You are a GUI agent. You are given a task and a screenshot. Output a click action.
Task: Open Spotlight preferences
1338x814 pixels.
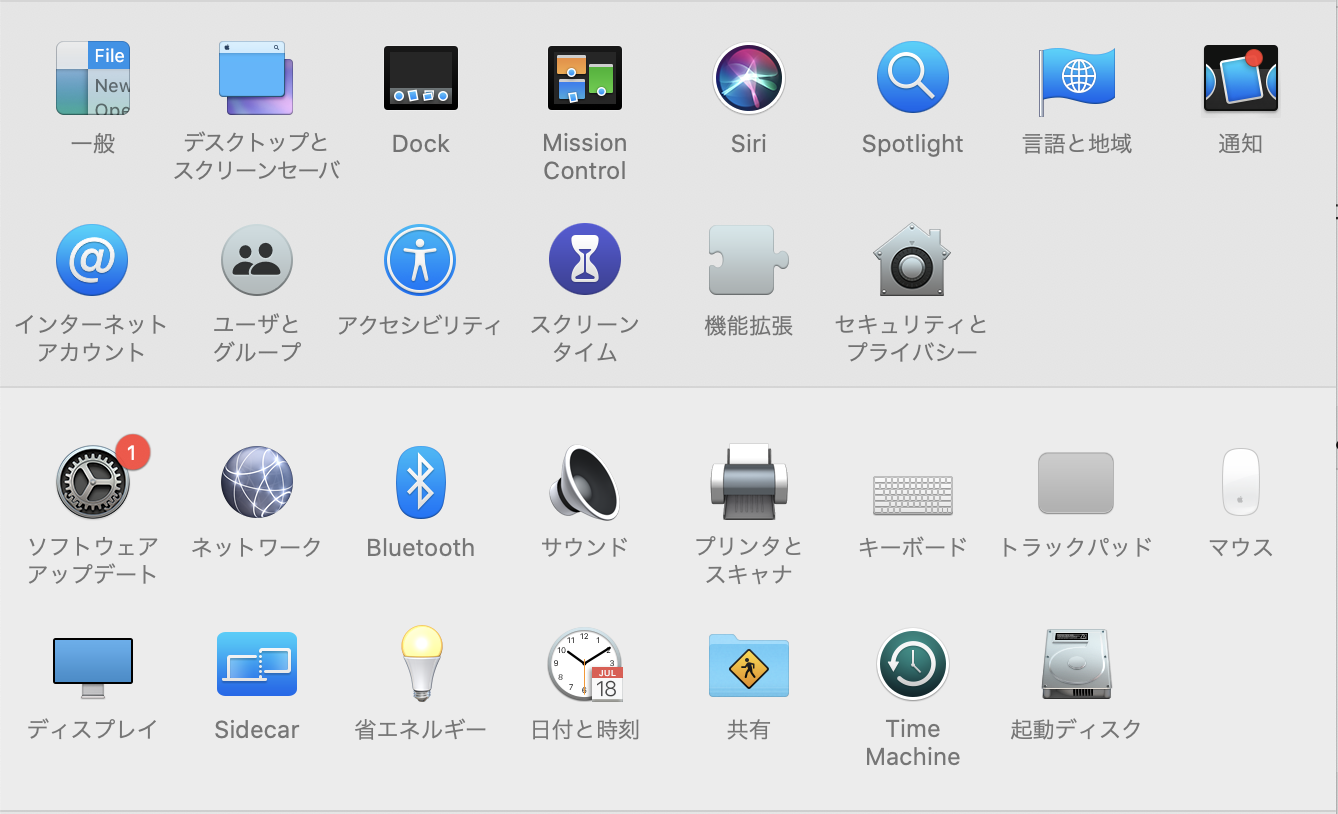[x=913, y=78]
